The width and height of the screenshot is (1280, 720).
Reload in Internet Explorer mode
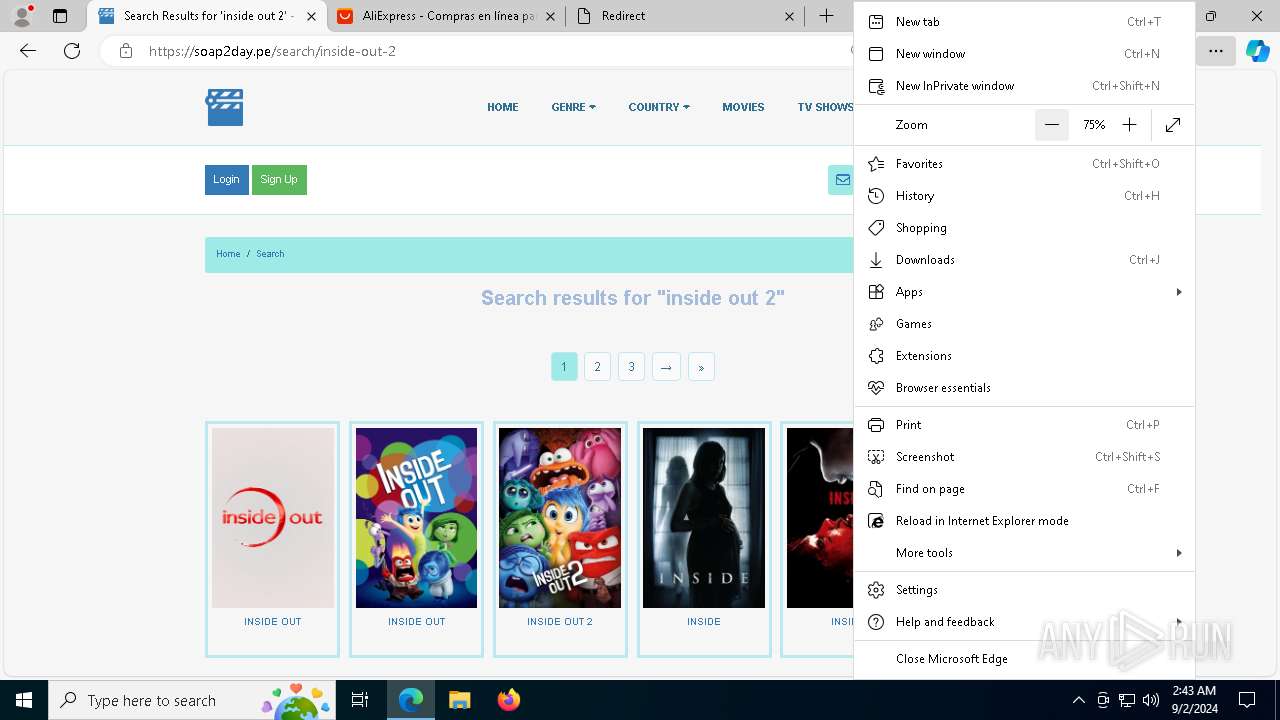pyautogui.click(x=1024, y=521)
